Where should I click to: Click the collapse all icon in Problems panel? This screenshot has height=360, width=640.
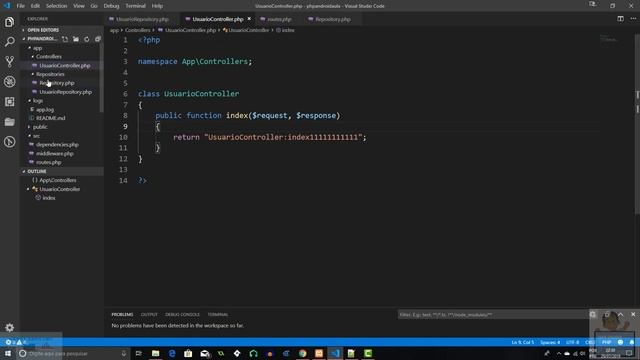(593, 314)
